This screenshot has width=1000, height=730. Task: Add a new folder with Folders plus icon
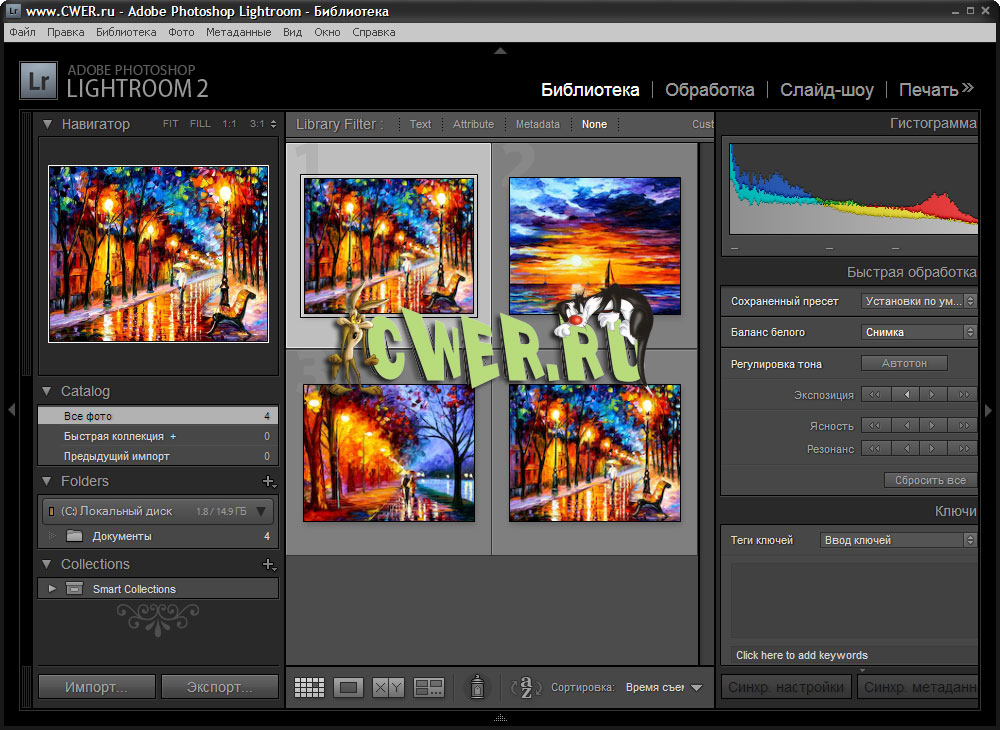point(267,482)
